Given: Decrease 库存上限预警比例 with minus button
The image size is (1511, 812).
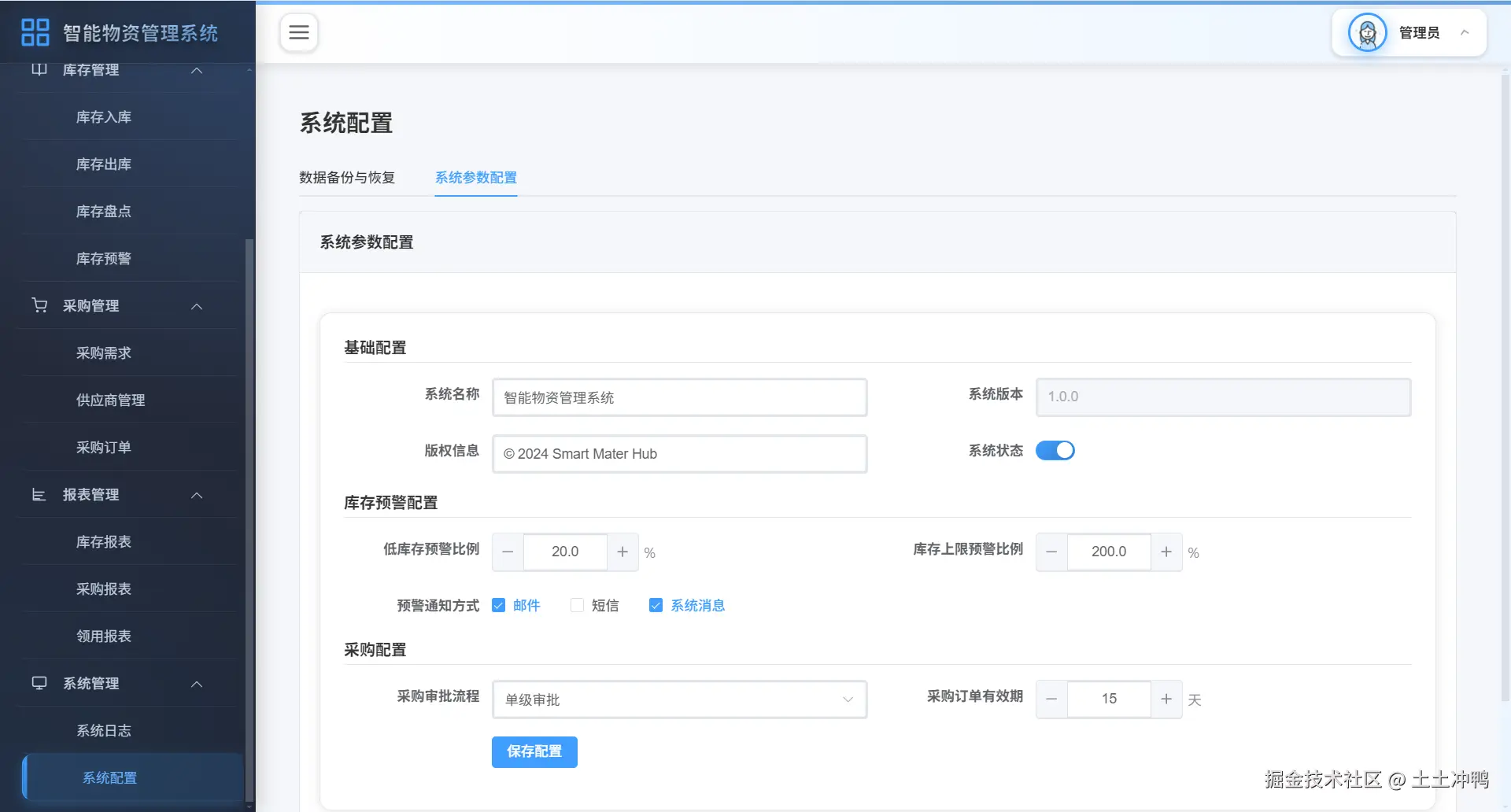Looking at the screenshot, I should coord(1051,552).
